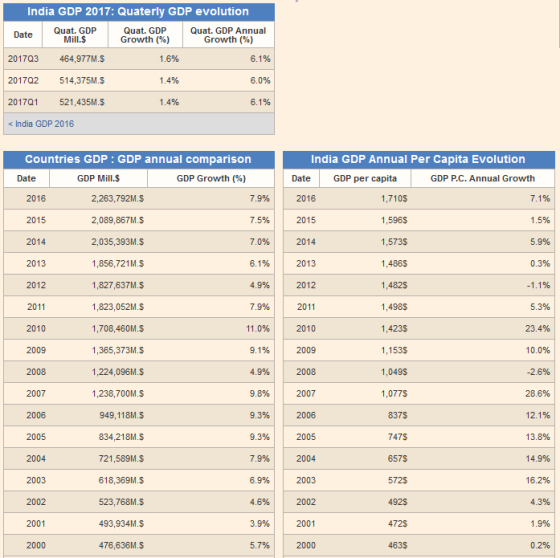Screen dimensions: 560x558
Task: Click the 11.0% GDP growth cell
Action: pos(258,329)
